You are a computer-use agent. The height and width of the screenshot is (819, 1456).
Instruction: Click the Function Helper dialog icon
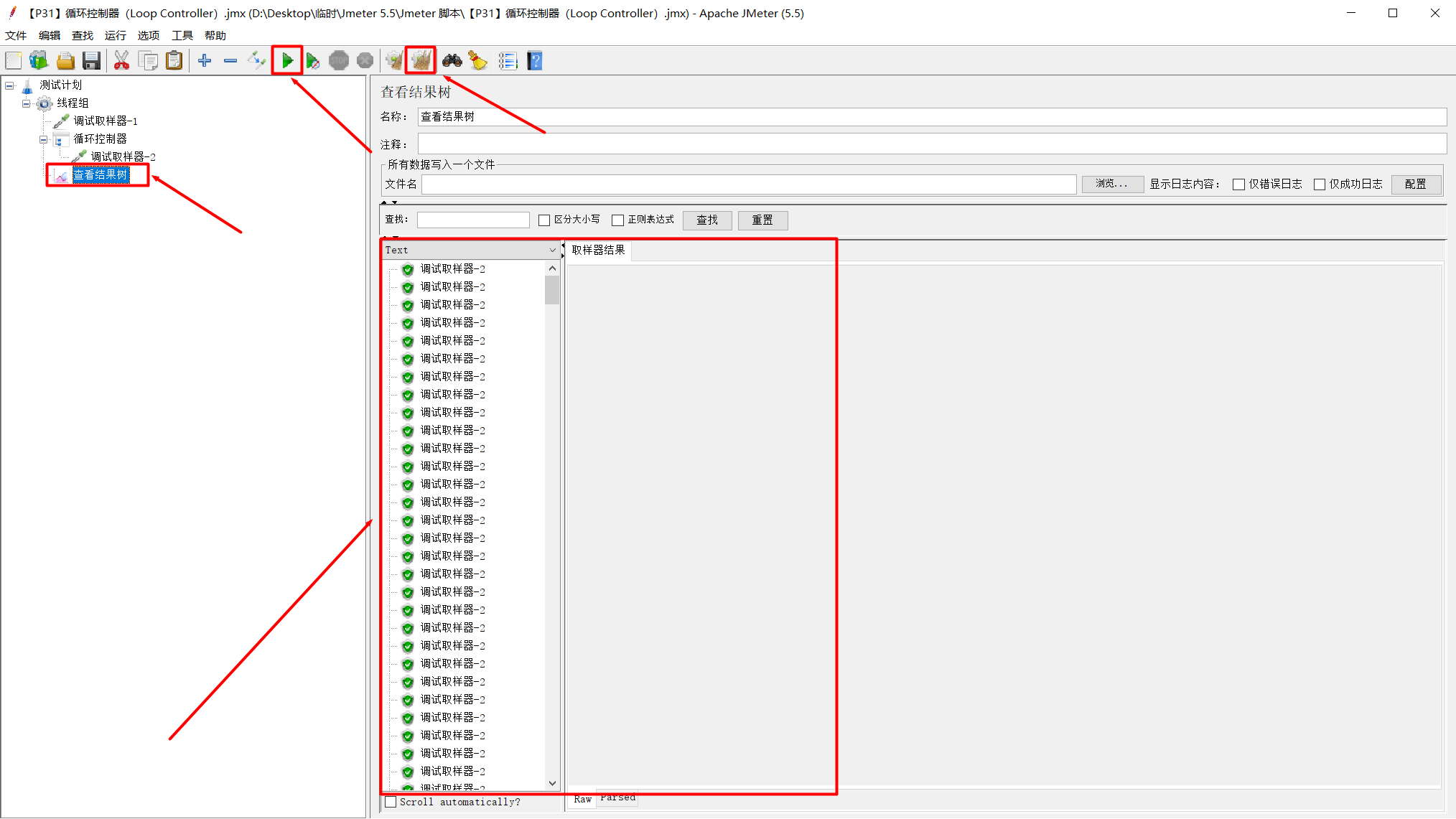coord(508,60)
